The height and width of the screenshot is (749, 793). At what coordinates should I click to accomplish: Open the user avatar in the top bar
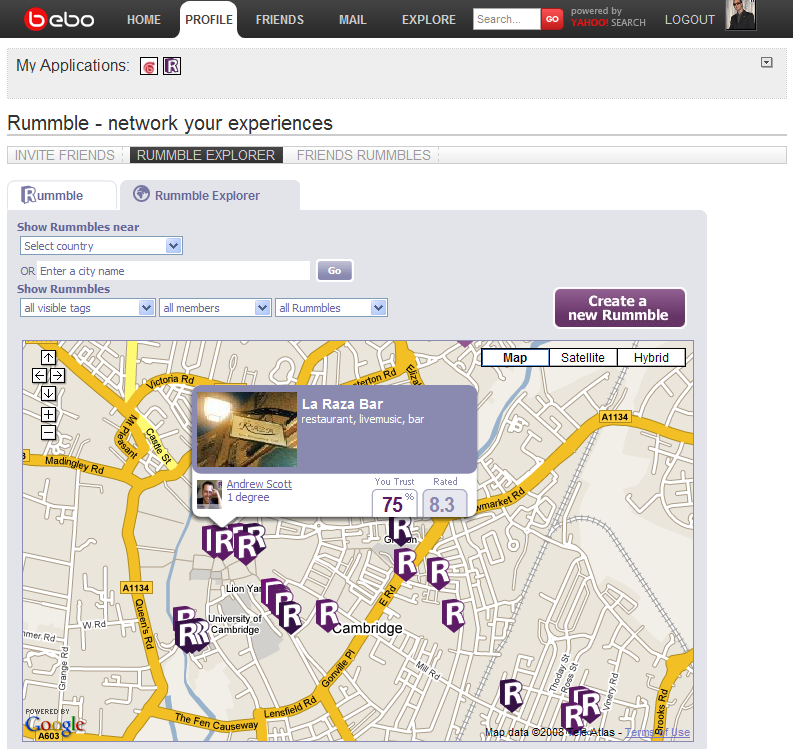(x=740, y=15)
